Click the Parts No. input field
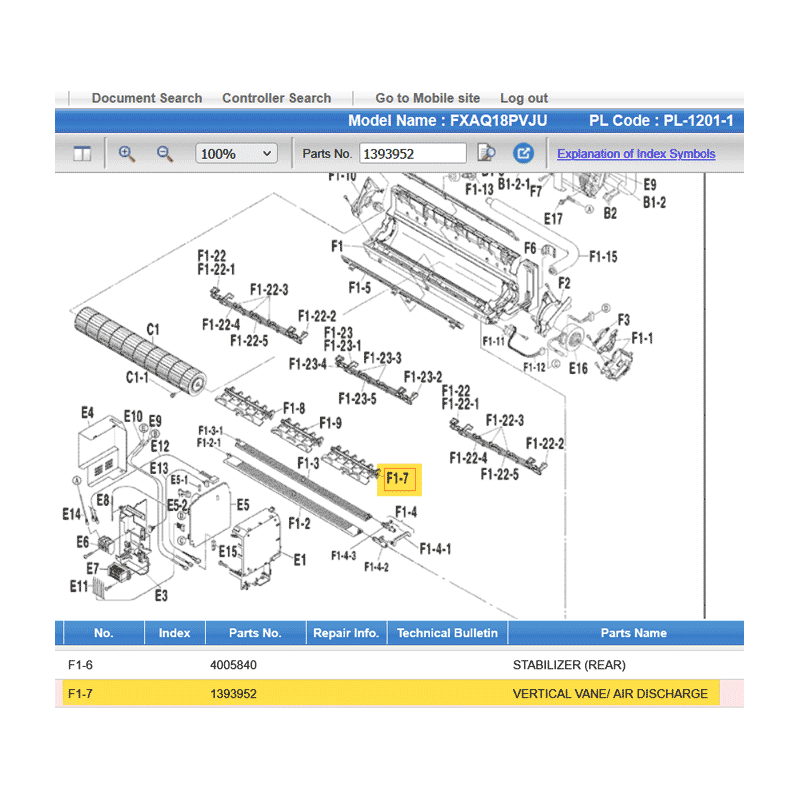The width and height of the screenshot is (800, 800). tap(412, 154)
